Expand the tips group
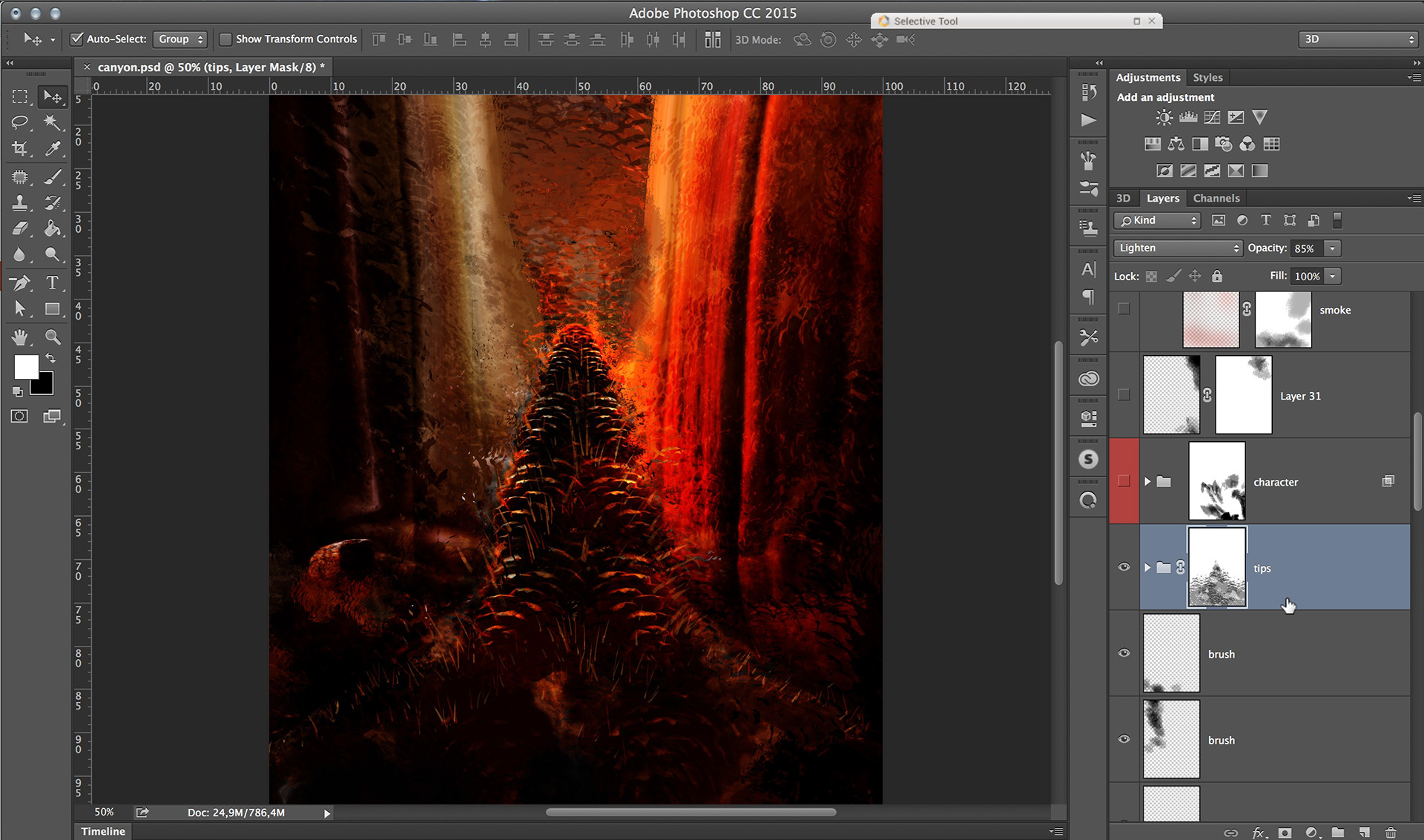1424x840 pixels. [1147, 568]
